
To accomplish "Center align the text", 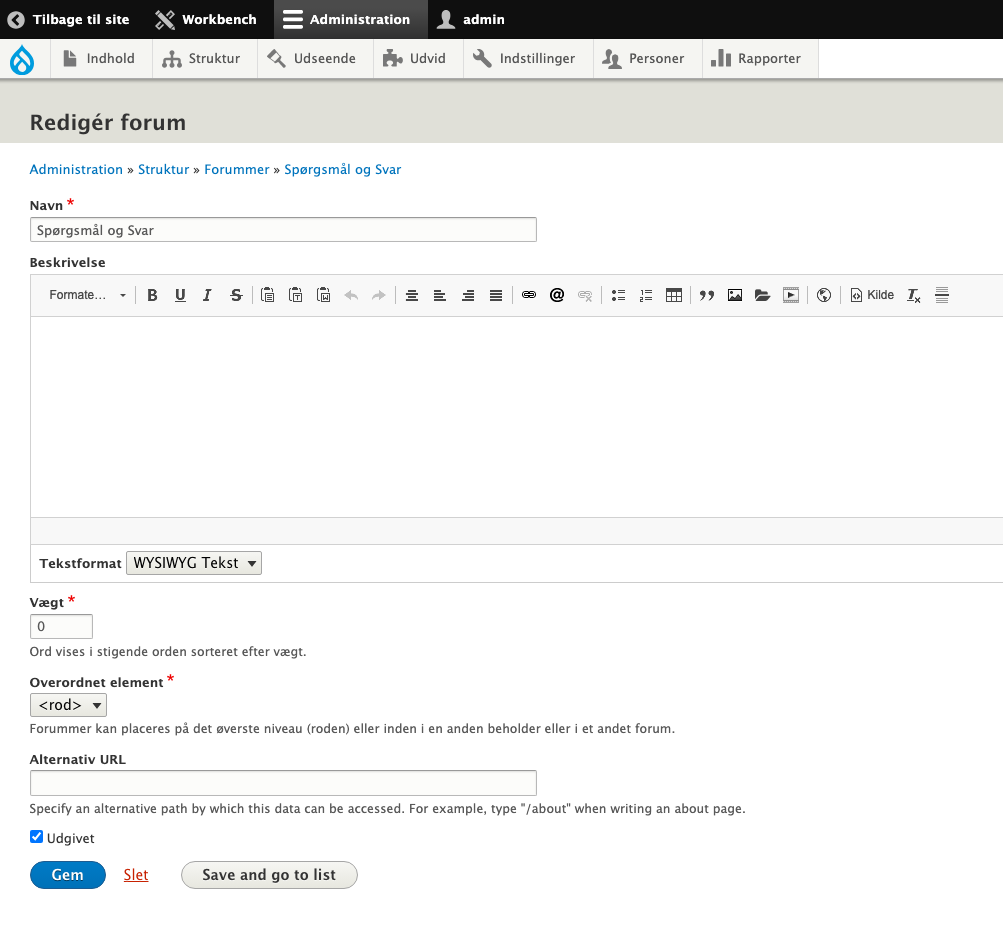I will click(x=411, y=295).
